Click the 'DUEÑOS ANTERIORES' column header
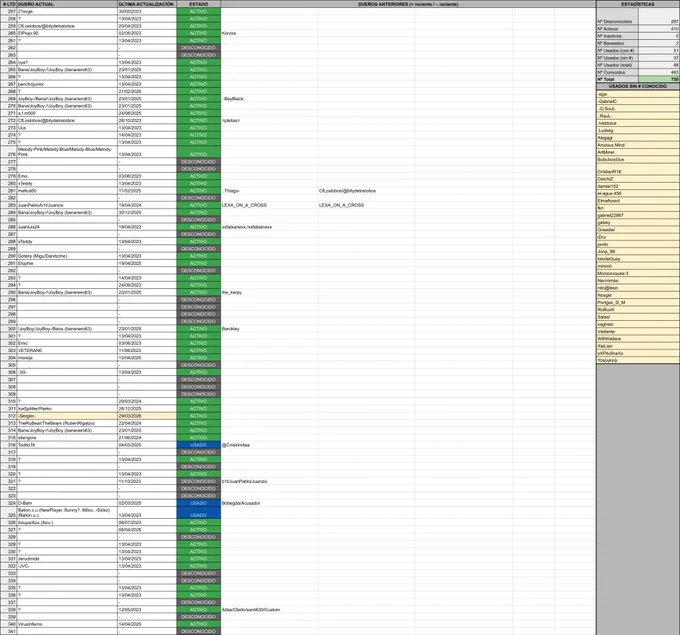The height and width of the screenshot is (635, 680). pyautogui.click(x=408, y=4)
